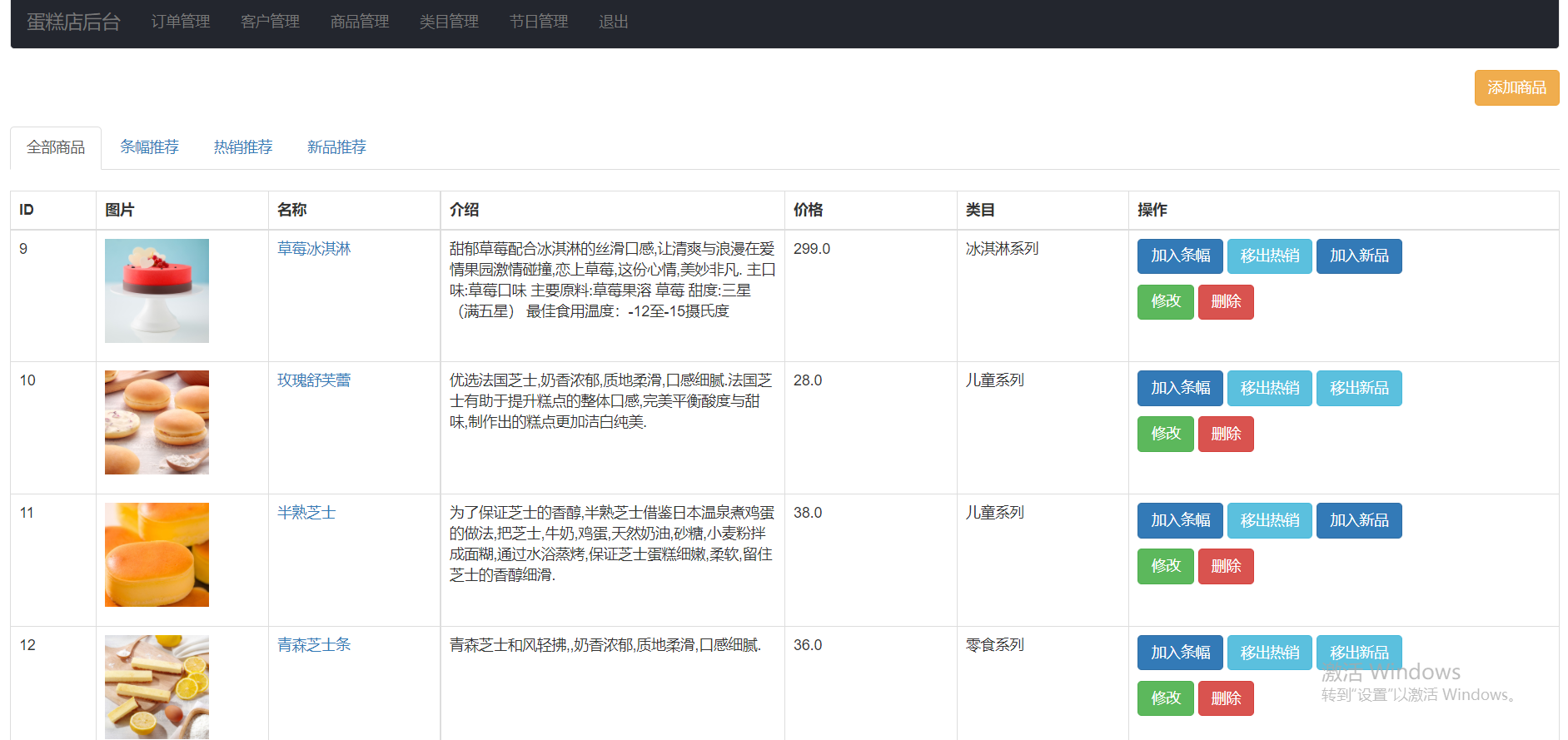1568x740 pixels.
Task: Click the 草莓冰淇淋 cake thumbnail
Action: click(x=157, y=291)
